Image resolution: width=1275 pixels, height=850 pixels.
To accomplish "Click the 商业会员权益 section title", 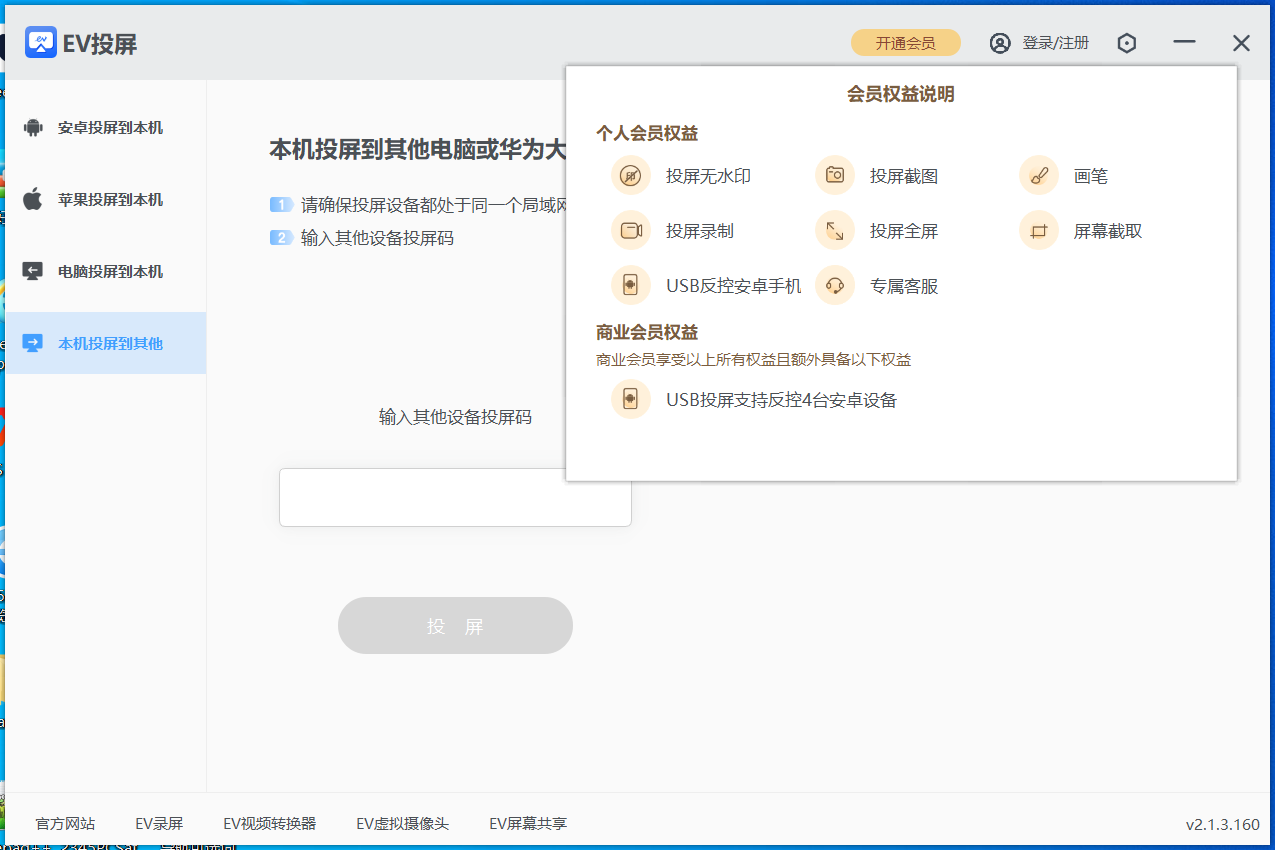I will (647, 332).
